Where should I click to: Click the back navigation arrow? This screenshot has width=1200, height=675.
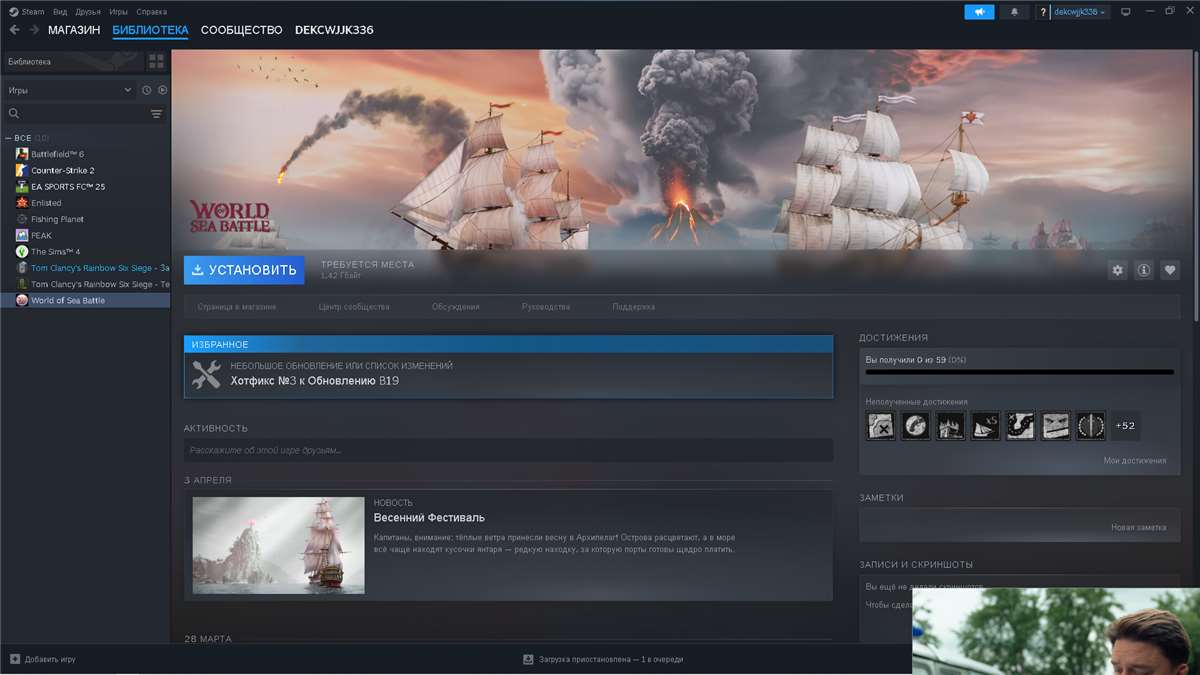point(14,30)
